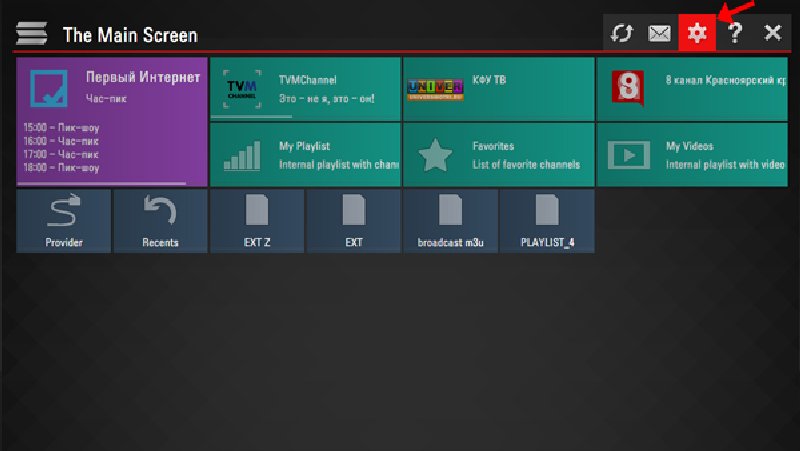Open the PLAYLIST_4 file tile

[547, 221]
